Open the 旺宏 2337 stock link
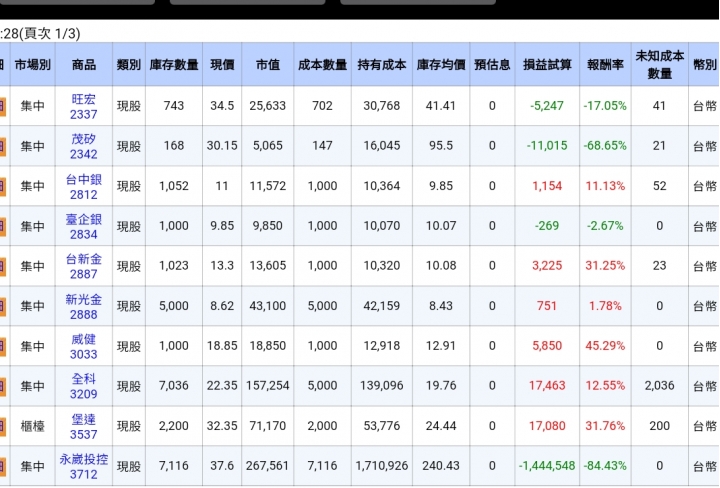The height and width of the screenshot is (488, 720). pos(84,107)
